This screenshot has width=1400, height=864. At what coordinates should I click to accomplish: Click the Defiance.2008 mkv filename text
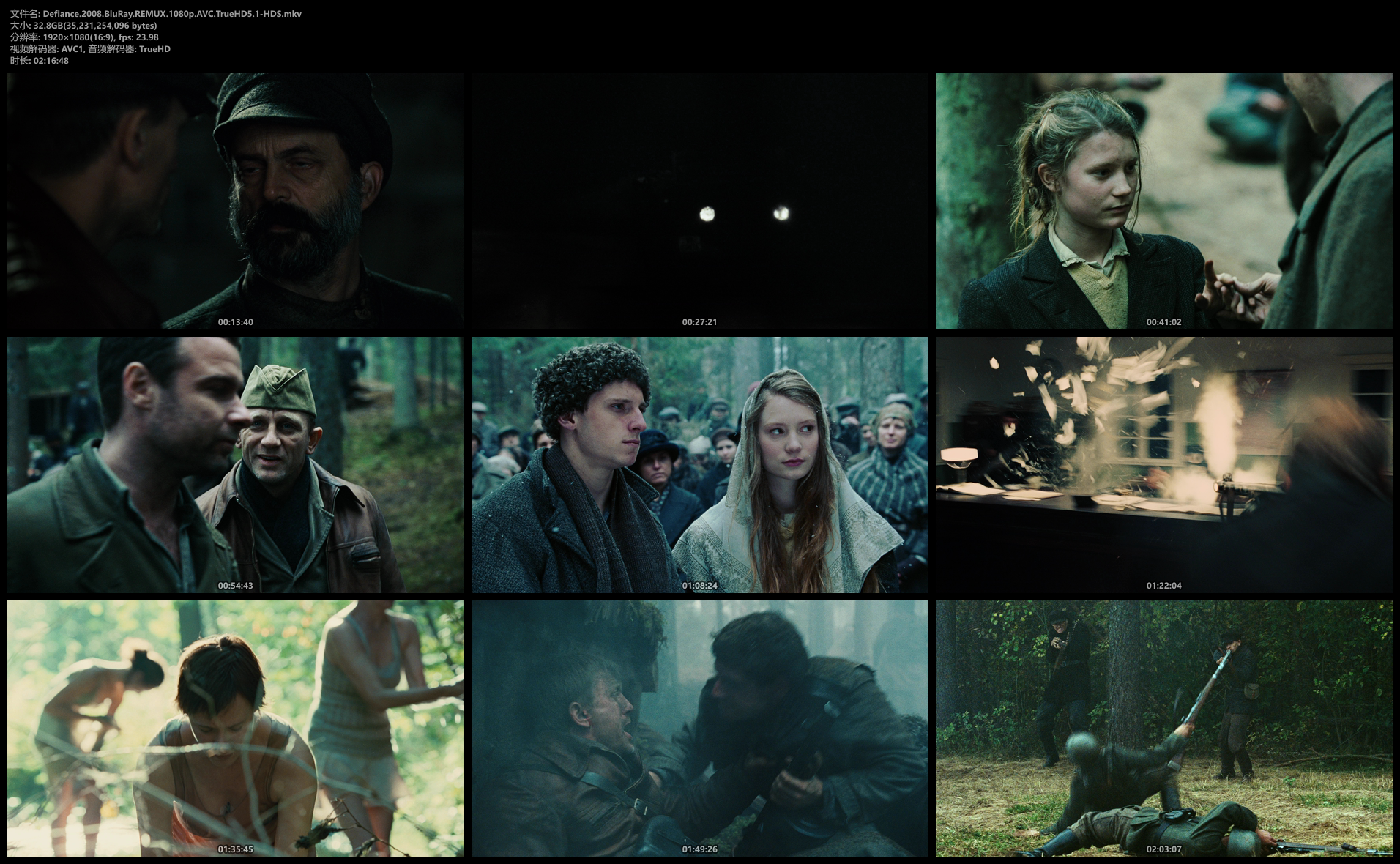pyautogui.click(x=156, y=14)
